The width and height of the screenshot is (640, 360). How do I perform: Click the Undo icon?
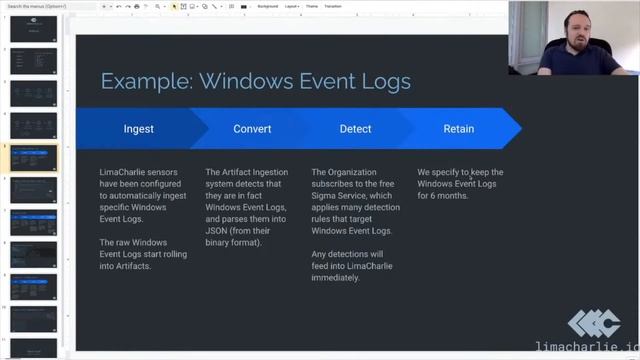(119, 7)
